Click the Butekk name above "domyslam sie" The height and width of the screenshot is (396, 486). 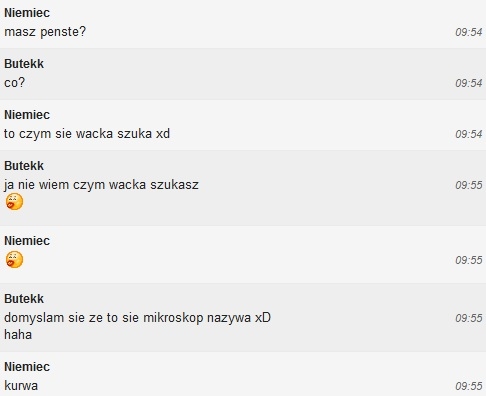tap(24, 299)
